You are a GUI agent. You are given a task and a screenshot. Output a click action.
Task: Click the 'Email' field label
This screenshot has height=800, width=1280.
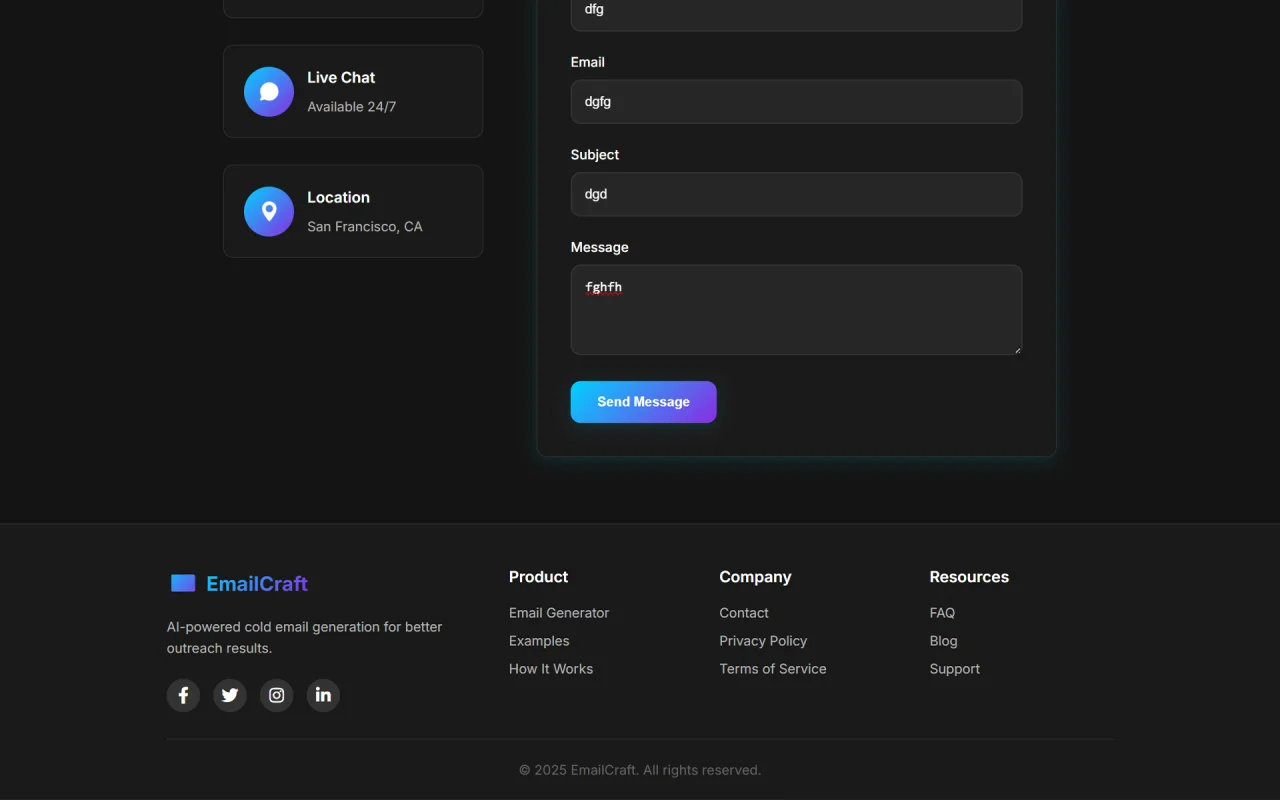(588, 62)
